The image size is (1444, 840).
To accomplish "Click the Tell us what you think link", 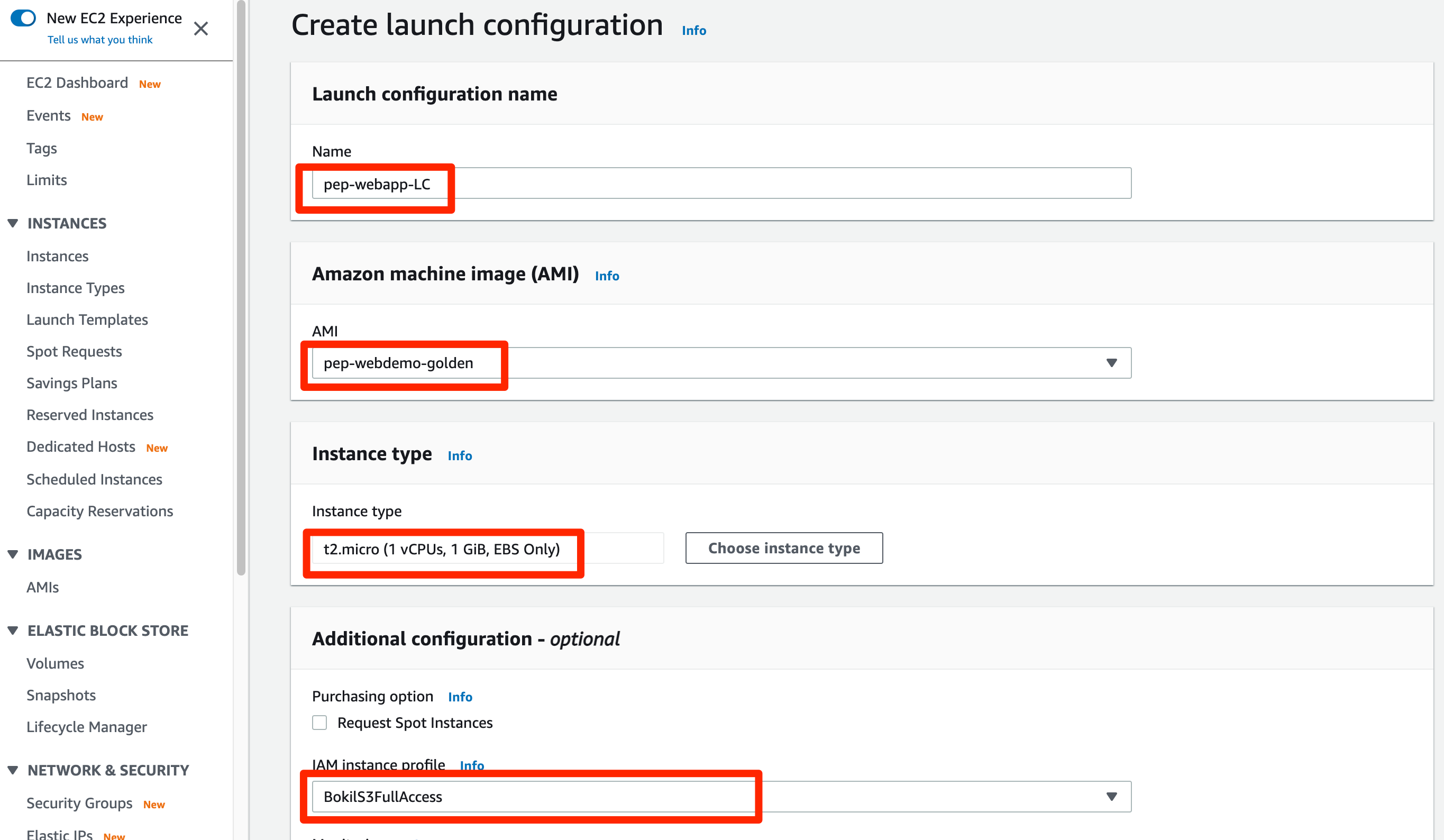I will pos(99,40).
